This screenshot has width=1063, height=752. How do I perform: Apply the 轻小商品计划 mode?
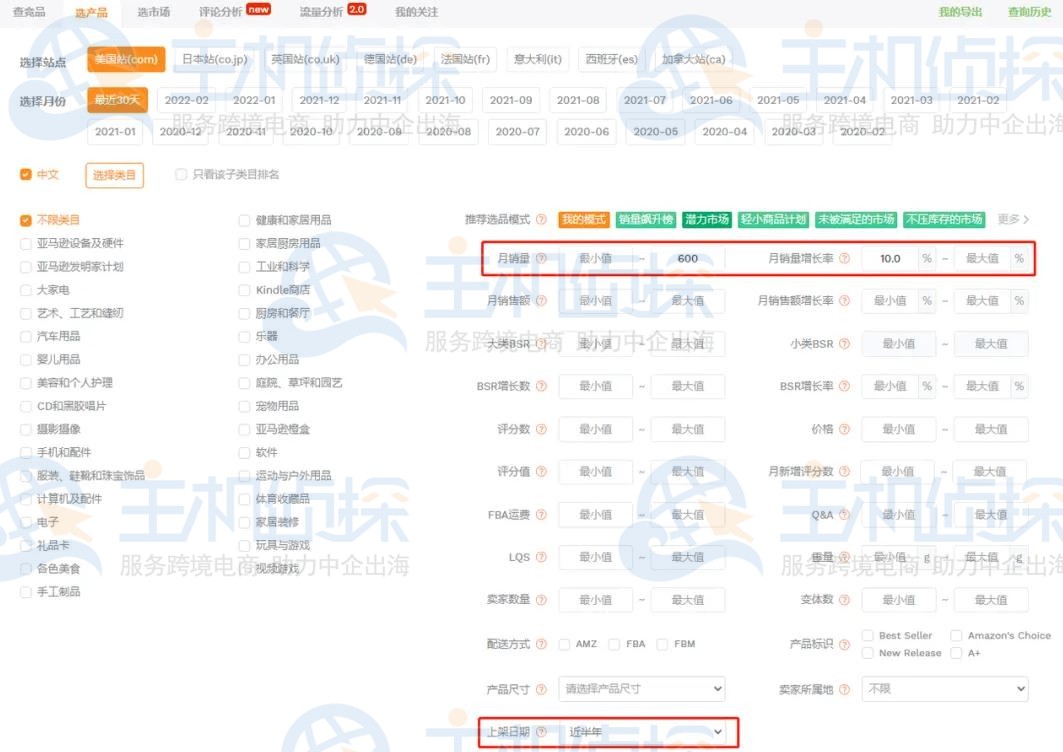coord(774,219)
